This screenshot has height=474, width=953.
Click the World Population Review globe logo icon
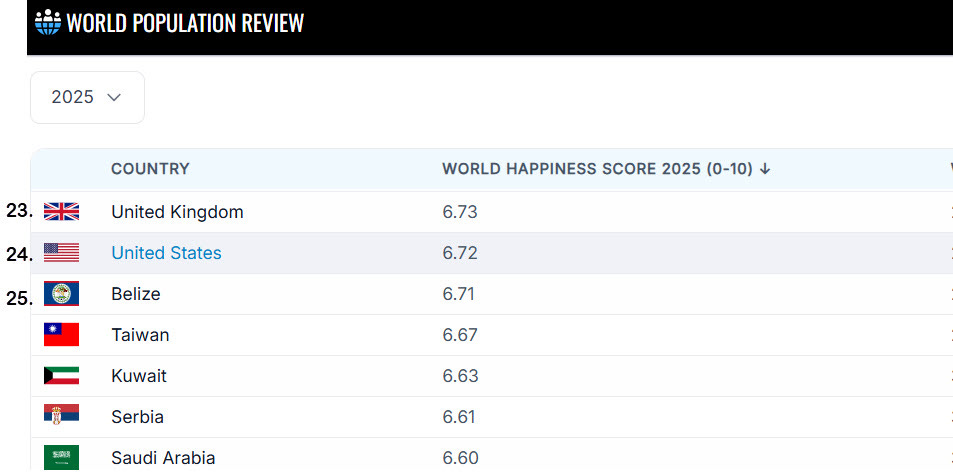(48, 22)
